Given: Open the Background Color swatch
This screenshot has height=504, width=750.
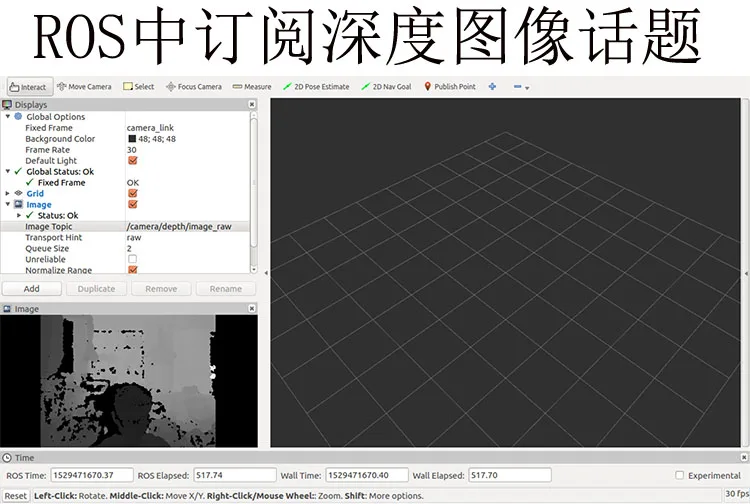Looking at the screenshot, I should pyautogui.click(x=132, y=139).
